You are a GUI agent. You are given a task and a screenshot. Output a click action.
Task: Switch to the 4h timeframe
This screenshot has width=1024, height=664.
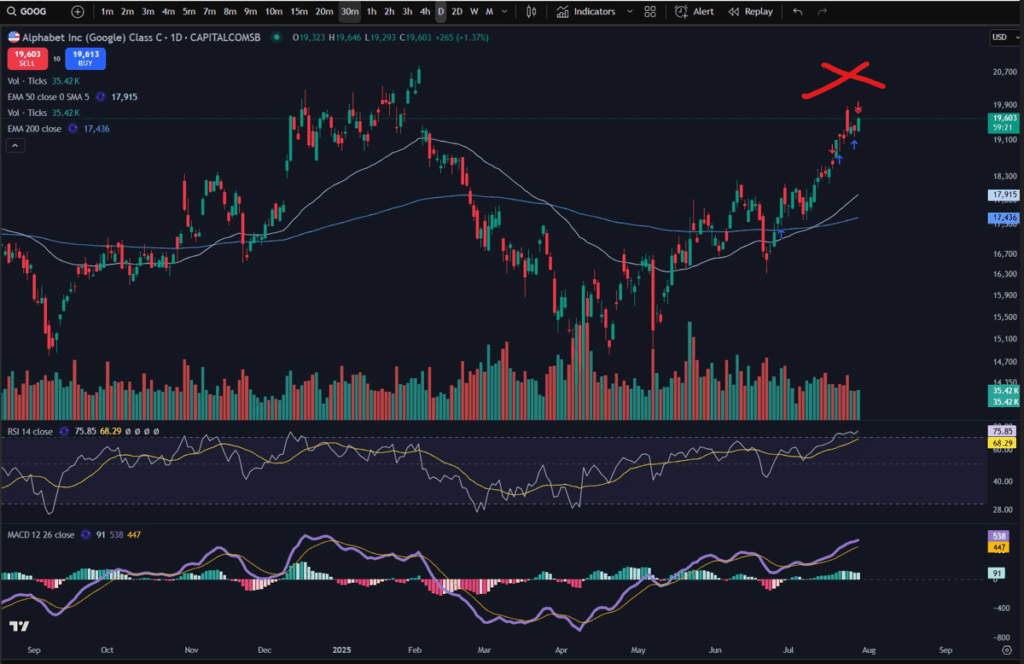coord(424,12)
